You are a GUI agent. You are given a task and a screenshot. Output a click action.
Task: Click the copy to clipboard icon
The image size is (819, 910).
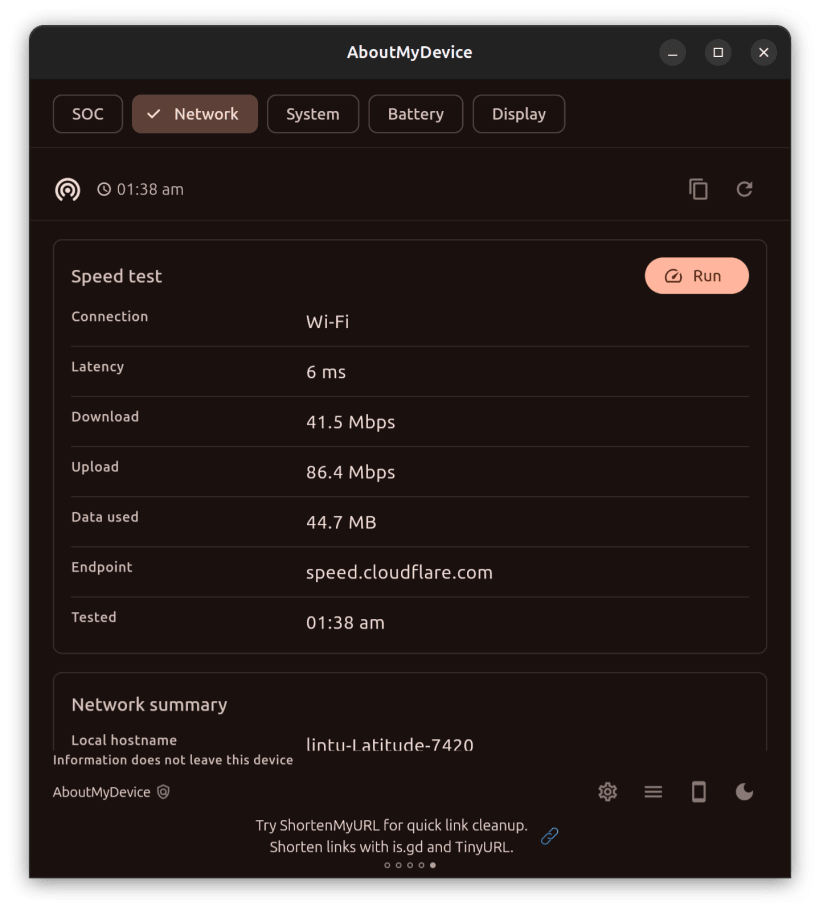[x=698, y=189]
